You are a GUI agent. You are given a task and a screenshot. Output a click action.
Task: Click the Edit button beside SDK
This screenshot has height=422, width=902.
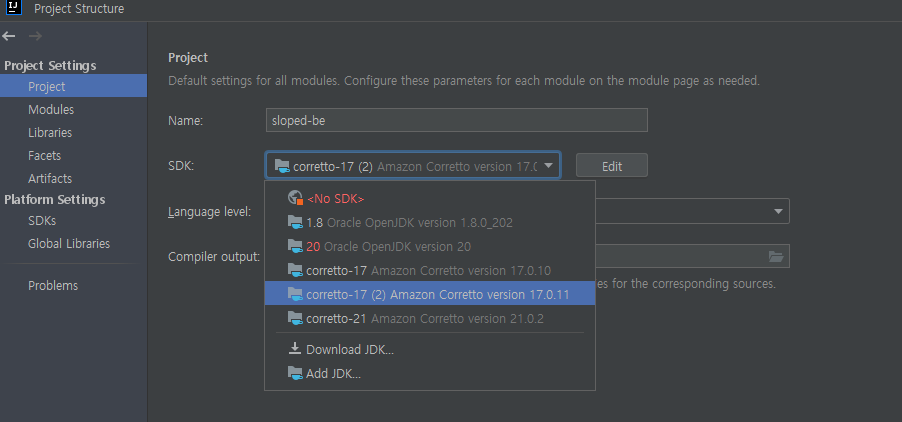click(x=611, y=166)
